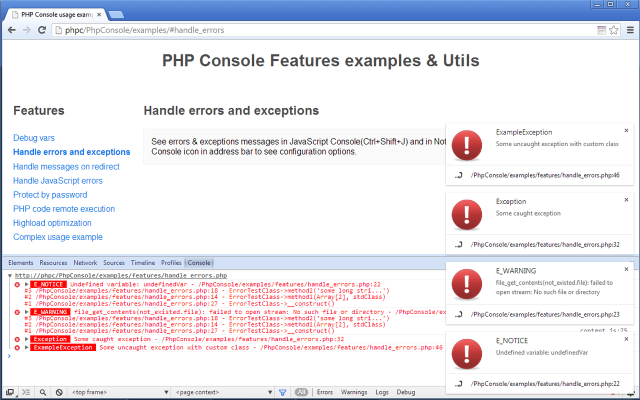Expand the Exception console entry arrow
The width and height of the screenshot is (640, 400).
27,339
